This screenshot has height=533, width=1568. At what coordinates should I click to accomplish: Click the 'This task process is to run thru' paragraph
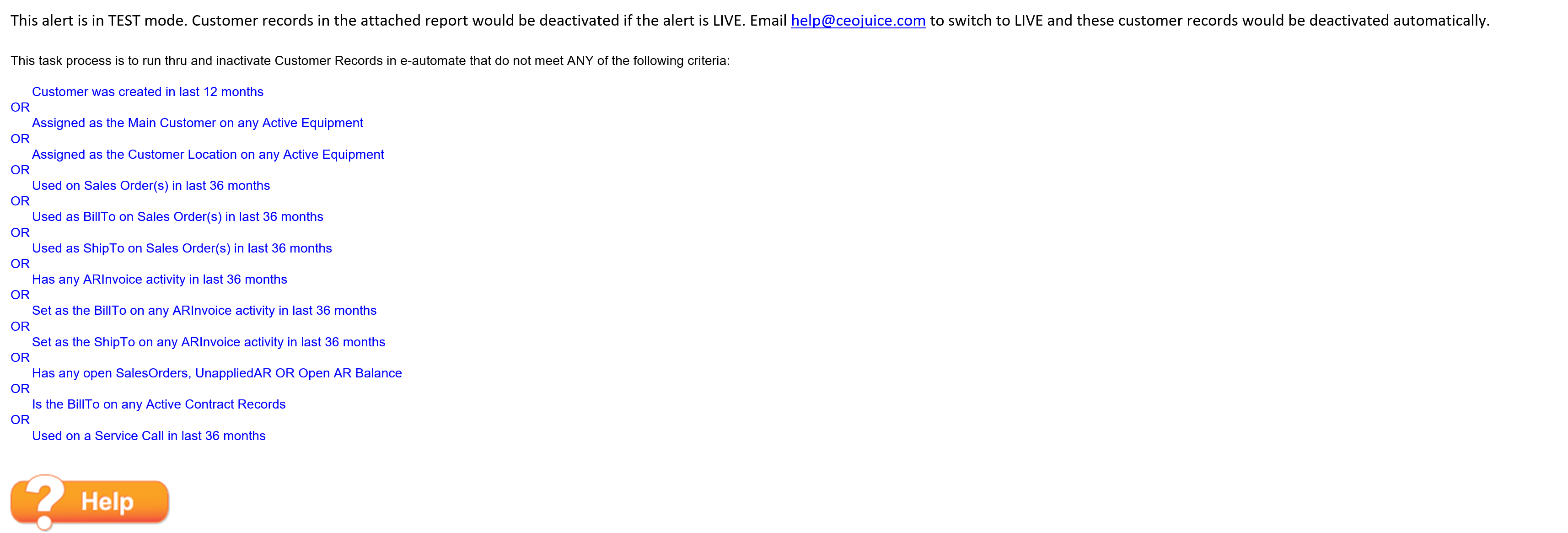370,61
